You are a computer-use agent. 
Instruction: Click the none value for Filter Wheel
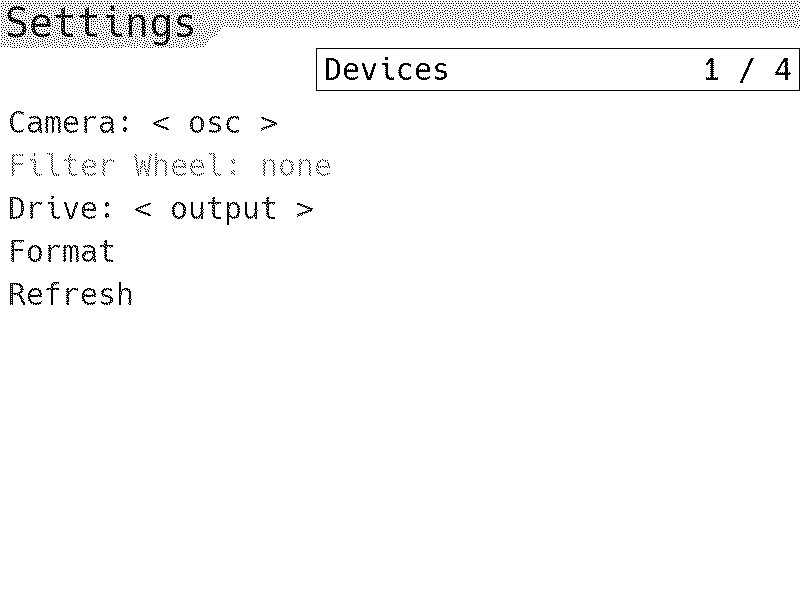(296, 167)
